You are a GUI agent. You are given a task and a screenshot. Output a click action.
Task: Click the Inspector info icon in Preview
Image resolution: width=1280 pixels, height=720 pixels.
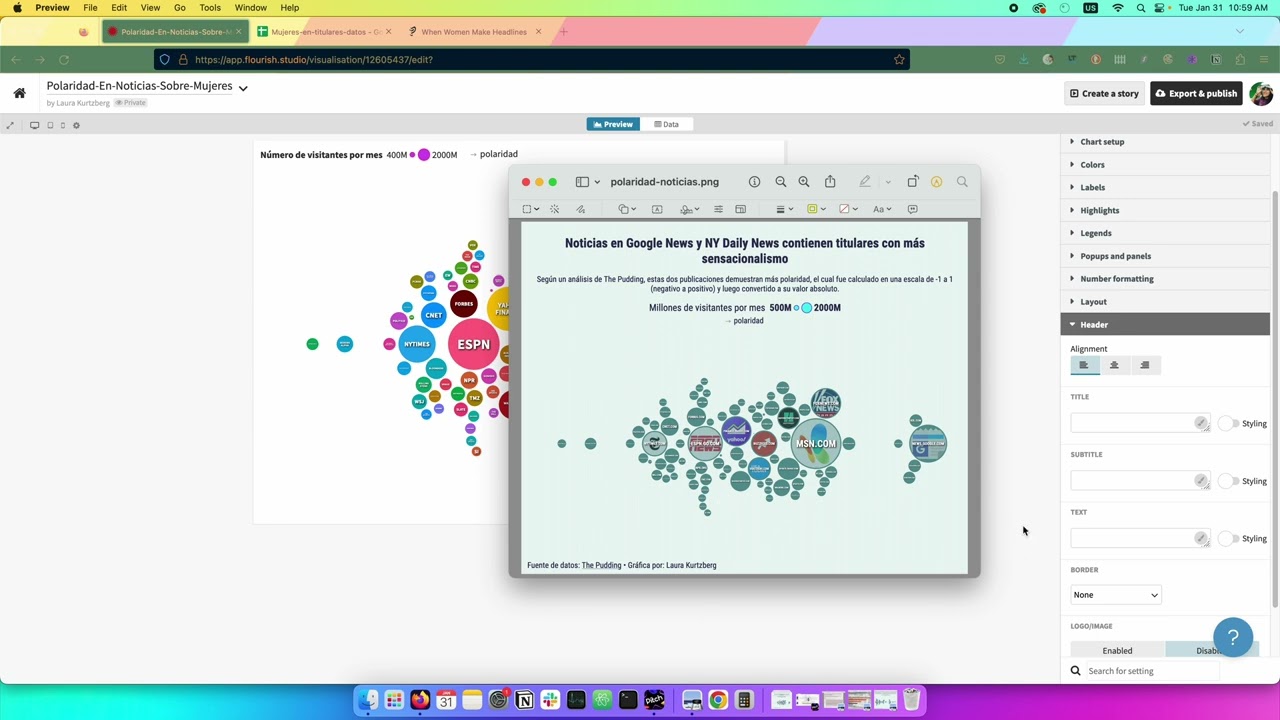tap(754, 182)
